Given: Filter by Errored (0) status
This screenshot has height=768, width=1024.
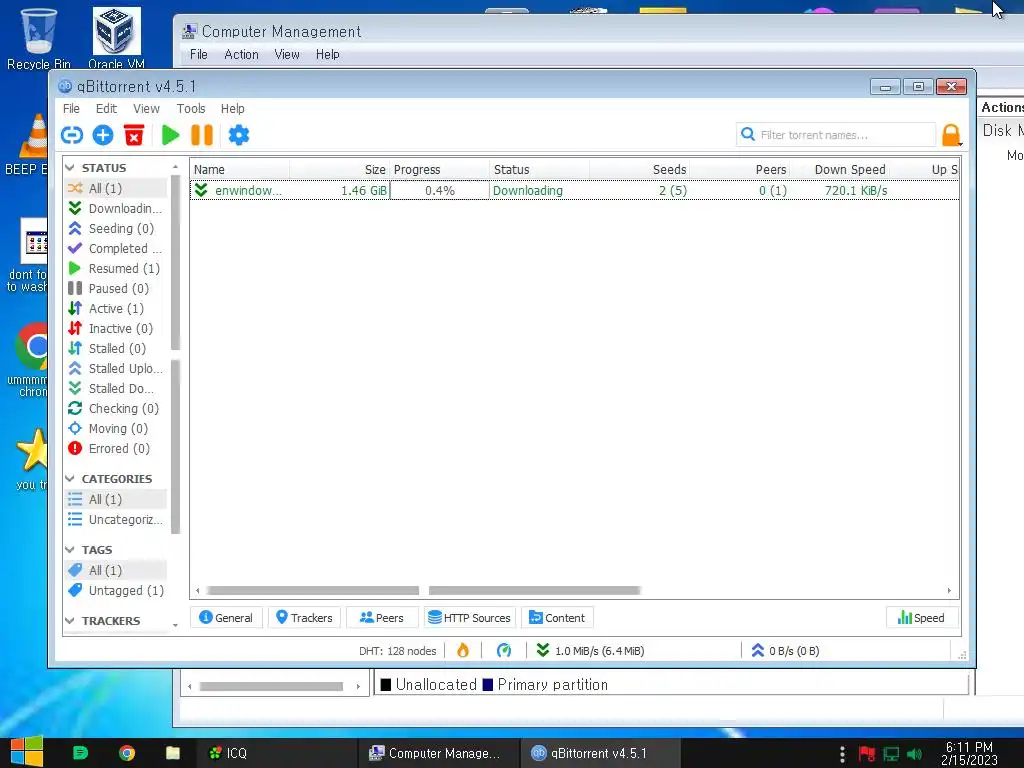Looking at the screenshot, I should pos(115,449).
